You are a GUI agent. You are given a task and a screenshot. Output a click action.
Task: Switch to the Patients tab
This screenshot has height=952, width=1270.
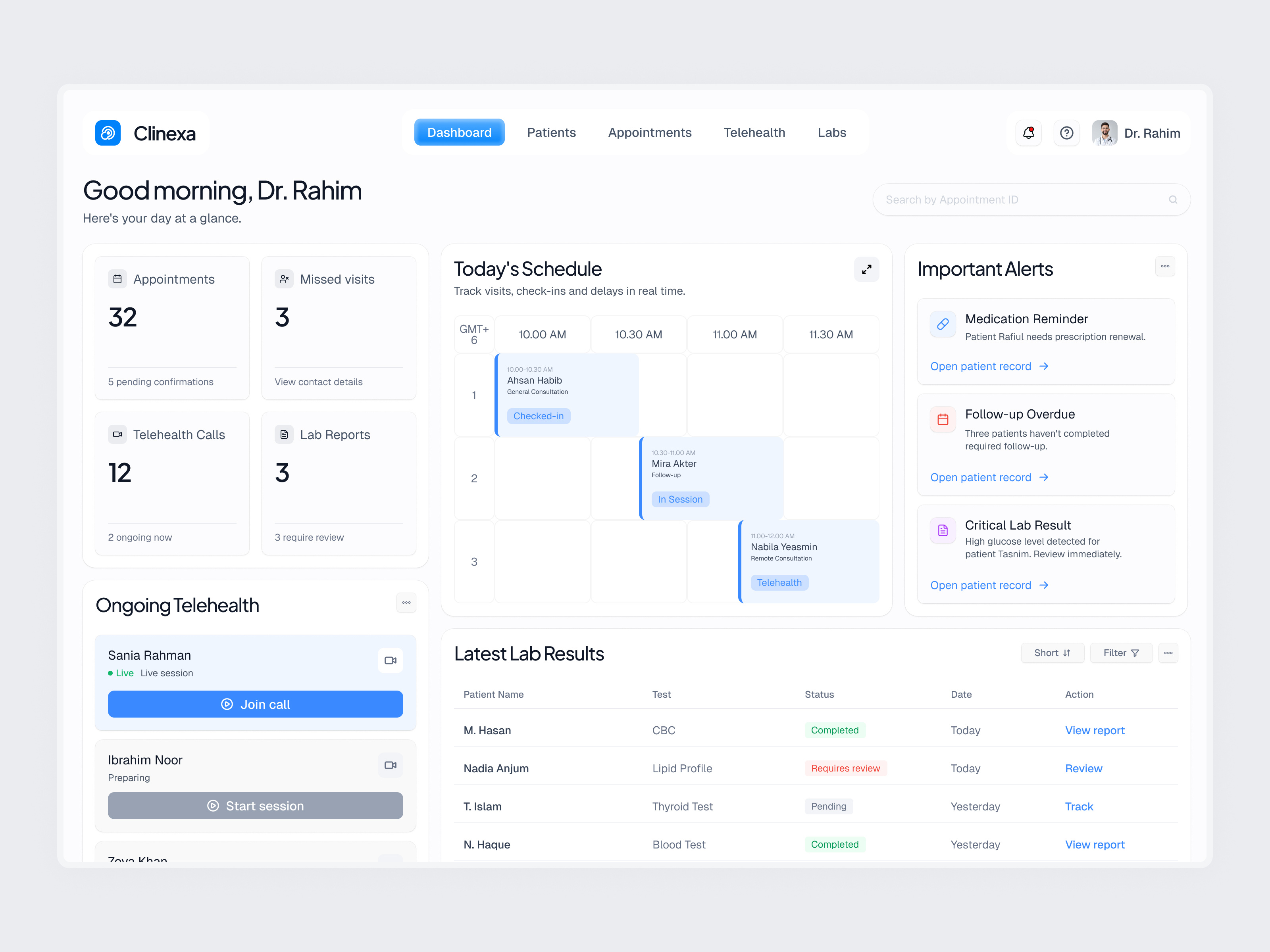point(551,132)
